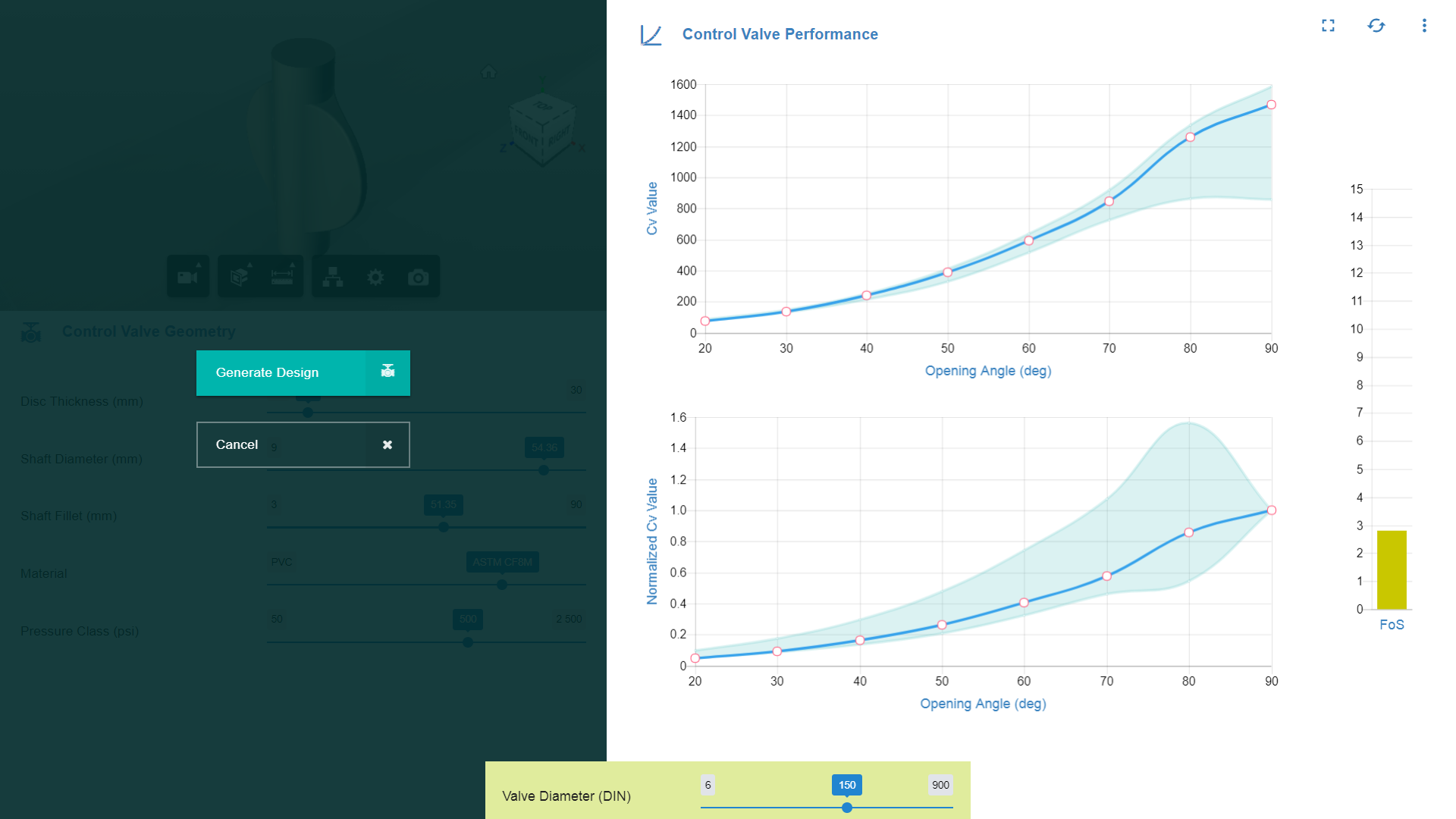
Task: Click the 3D cube/view icon in toolbar
Action: (x=239, y=277)
